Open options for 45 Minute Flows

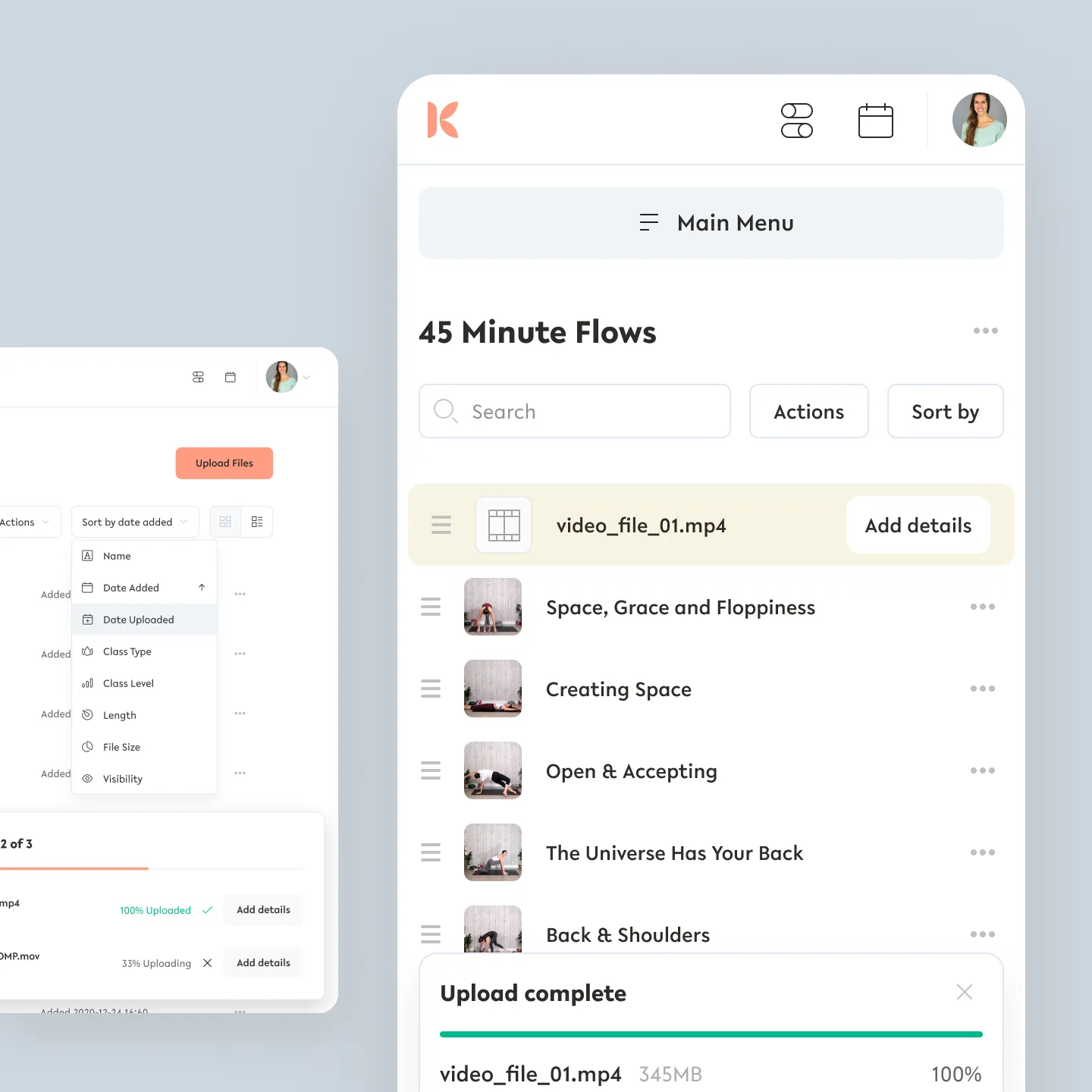[985, 331]
